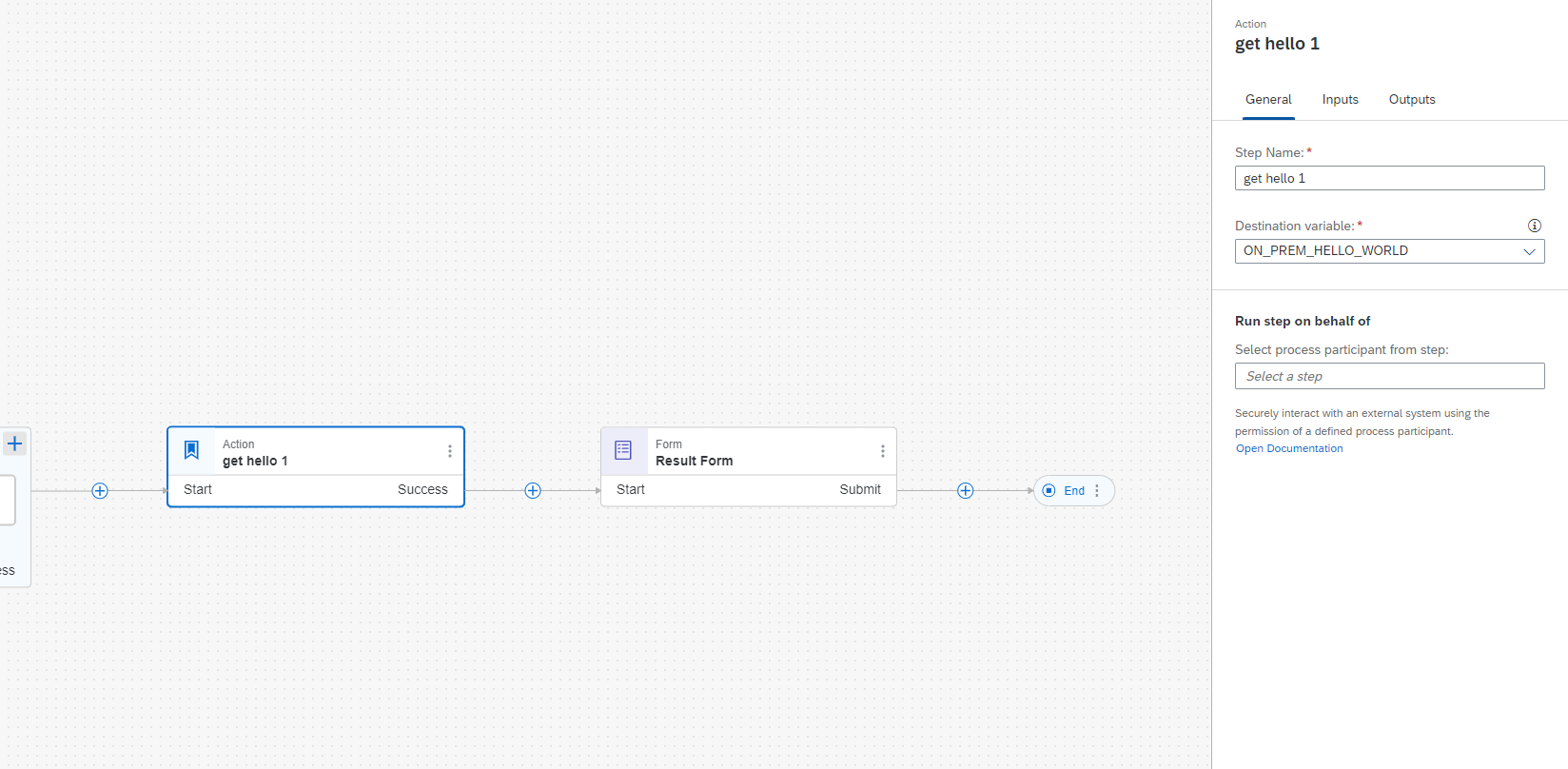Viewport: 1568px width, 769px height.
Task: Click the plus icon on left edge card
Action: pos(14,444)
